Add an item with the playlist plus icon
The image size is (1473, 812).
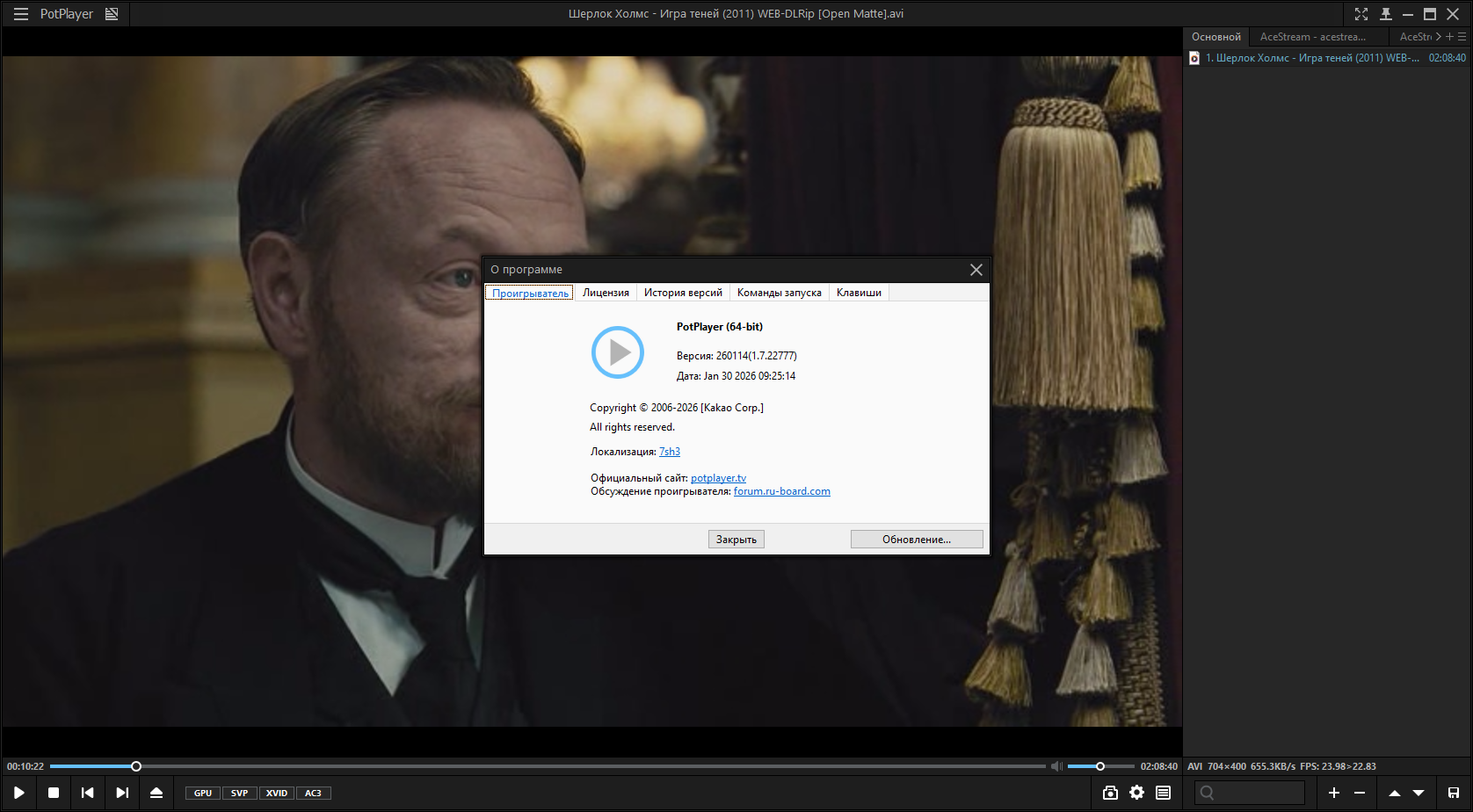tap(1333, 793)
